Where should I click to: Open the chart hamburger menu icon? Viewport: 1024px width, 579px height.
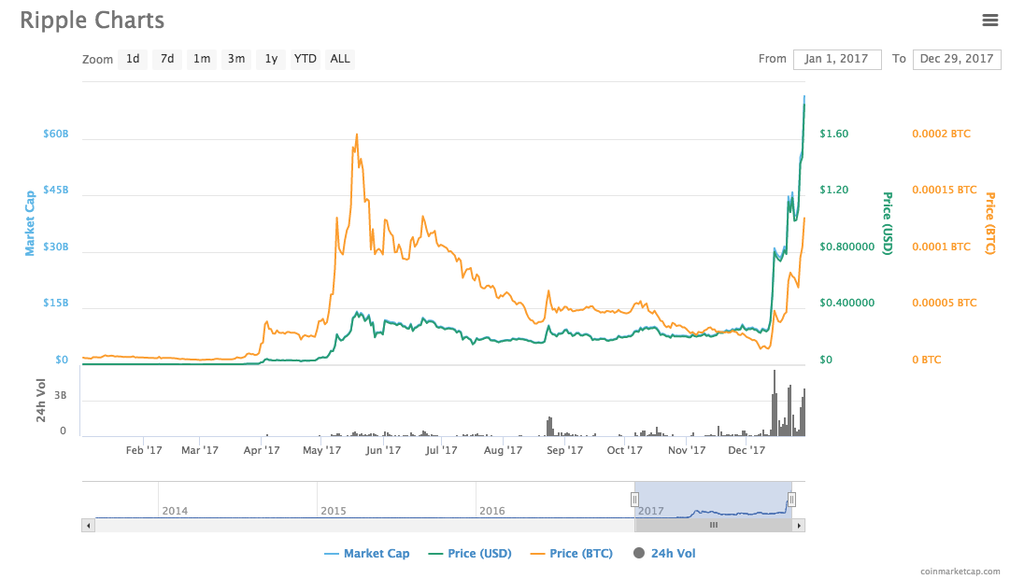pos(990,20)
